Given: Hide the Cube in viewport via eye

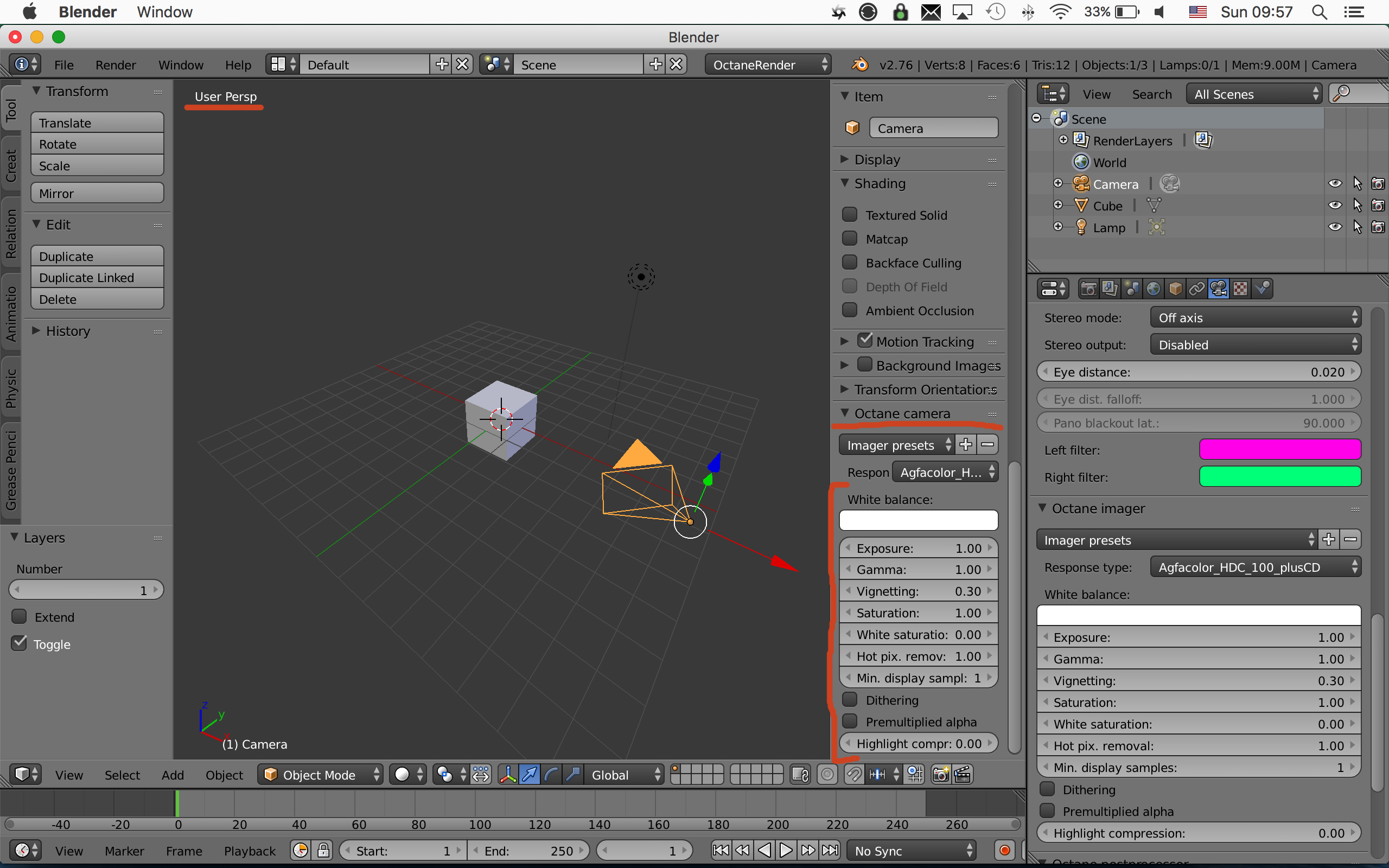Looking at the screenshot, I should click(x=1335, y=206).
